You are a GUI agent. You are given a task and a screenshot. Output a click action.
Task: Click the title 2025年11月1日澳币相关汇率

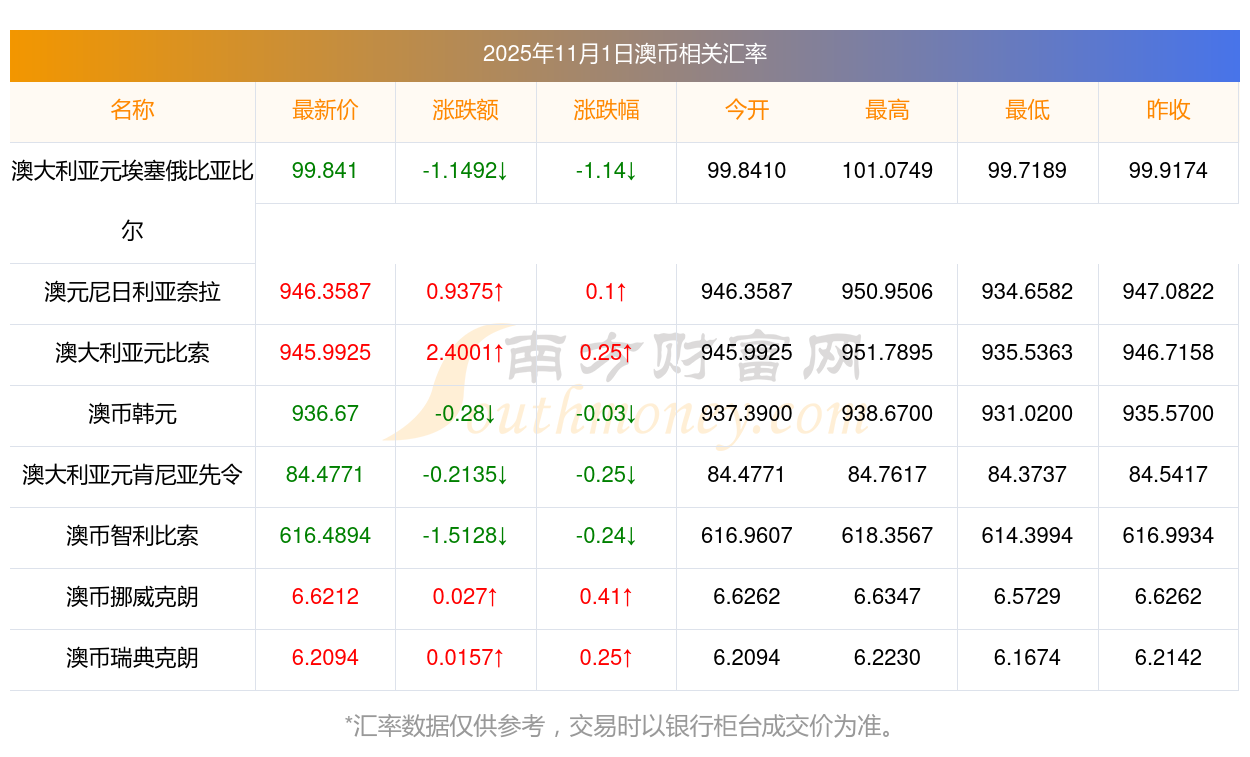point(625,54)
